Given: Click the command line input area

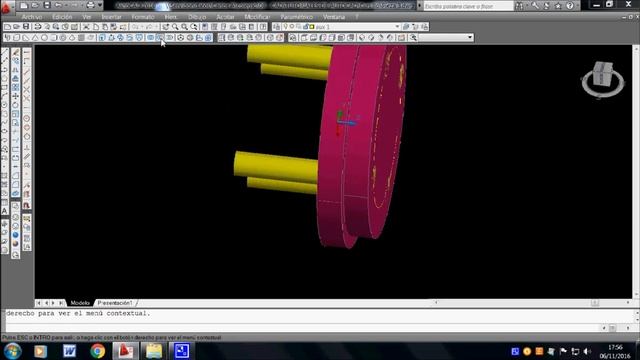Looking at the screenshot, I should (302, 327).
